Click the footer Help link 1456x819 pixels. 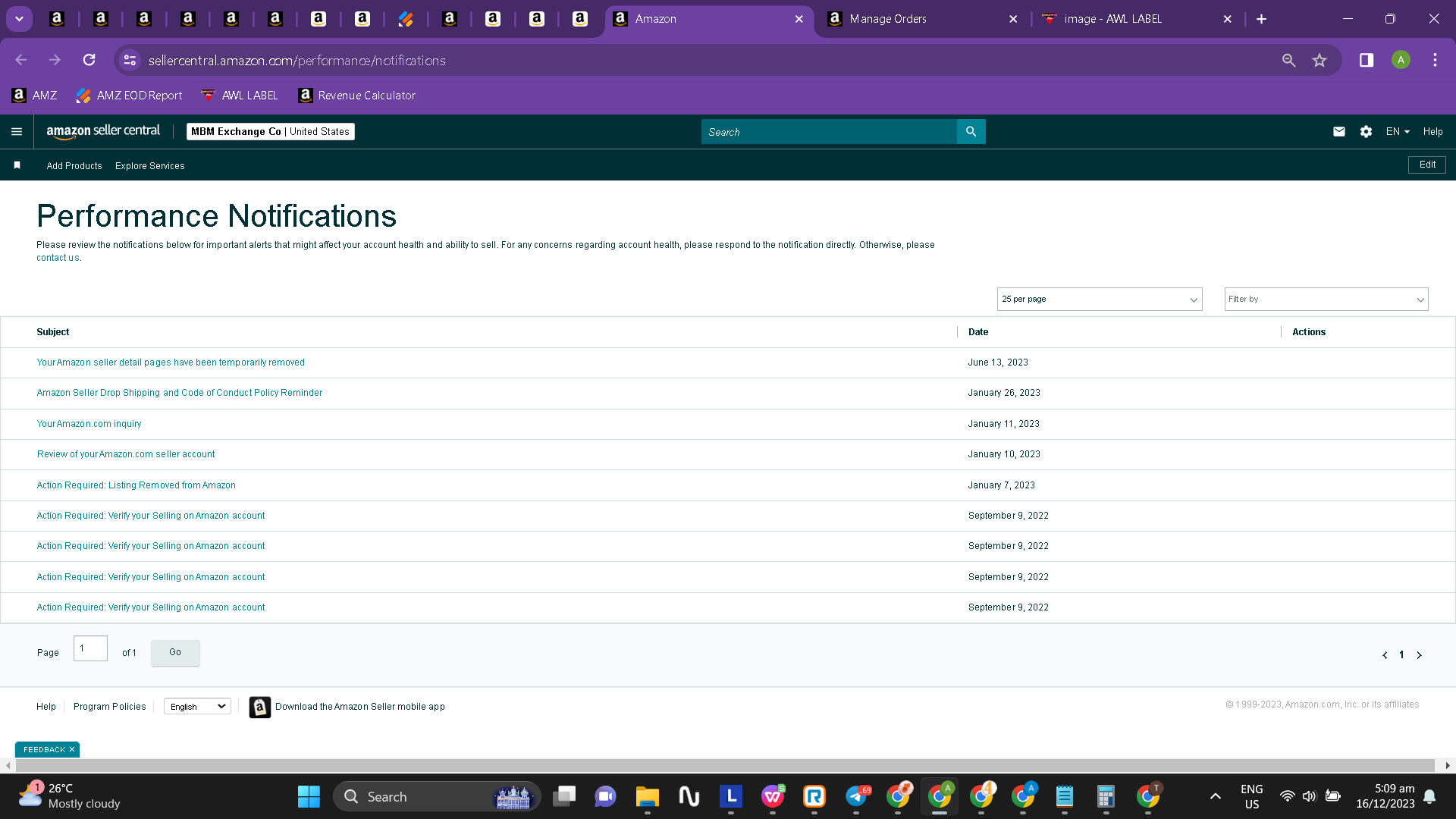pos(46,707)
